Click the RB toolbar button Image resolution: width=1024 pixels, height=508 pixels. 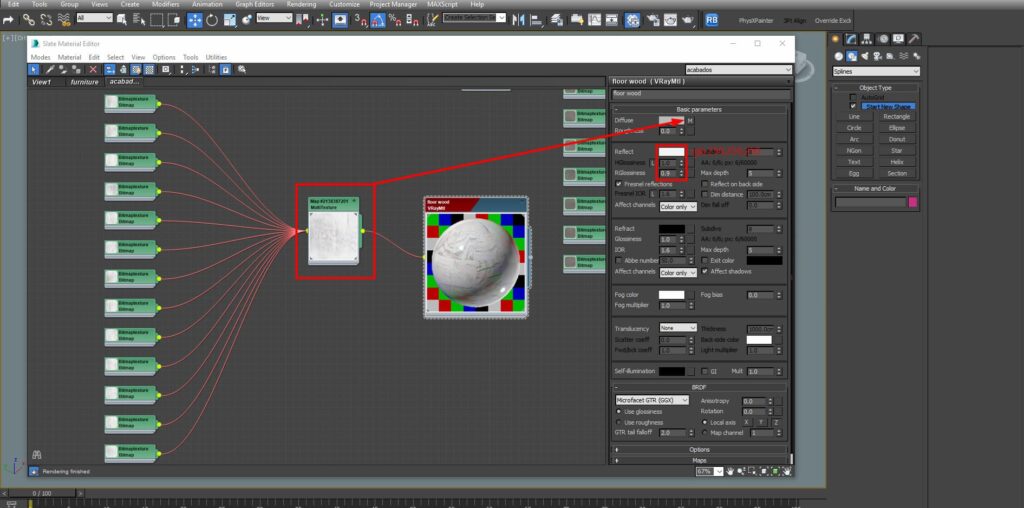[711, 20]
